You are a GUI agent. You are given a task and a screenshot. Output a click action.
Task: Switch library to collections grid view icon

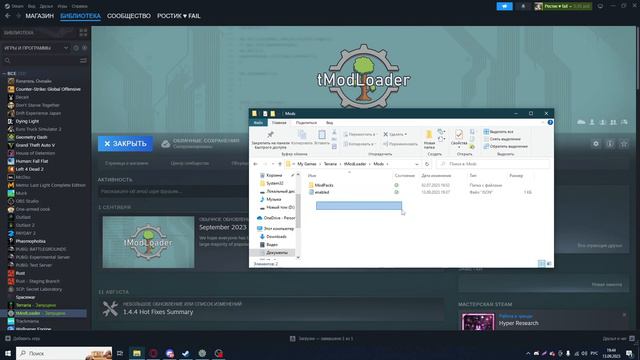pyautogui.click(x=83, y=33)
